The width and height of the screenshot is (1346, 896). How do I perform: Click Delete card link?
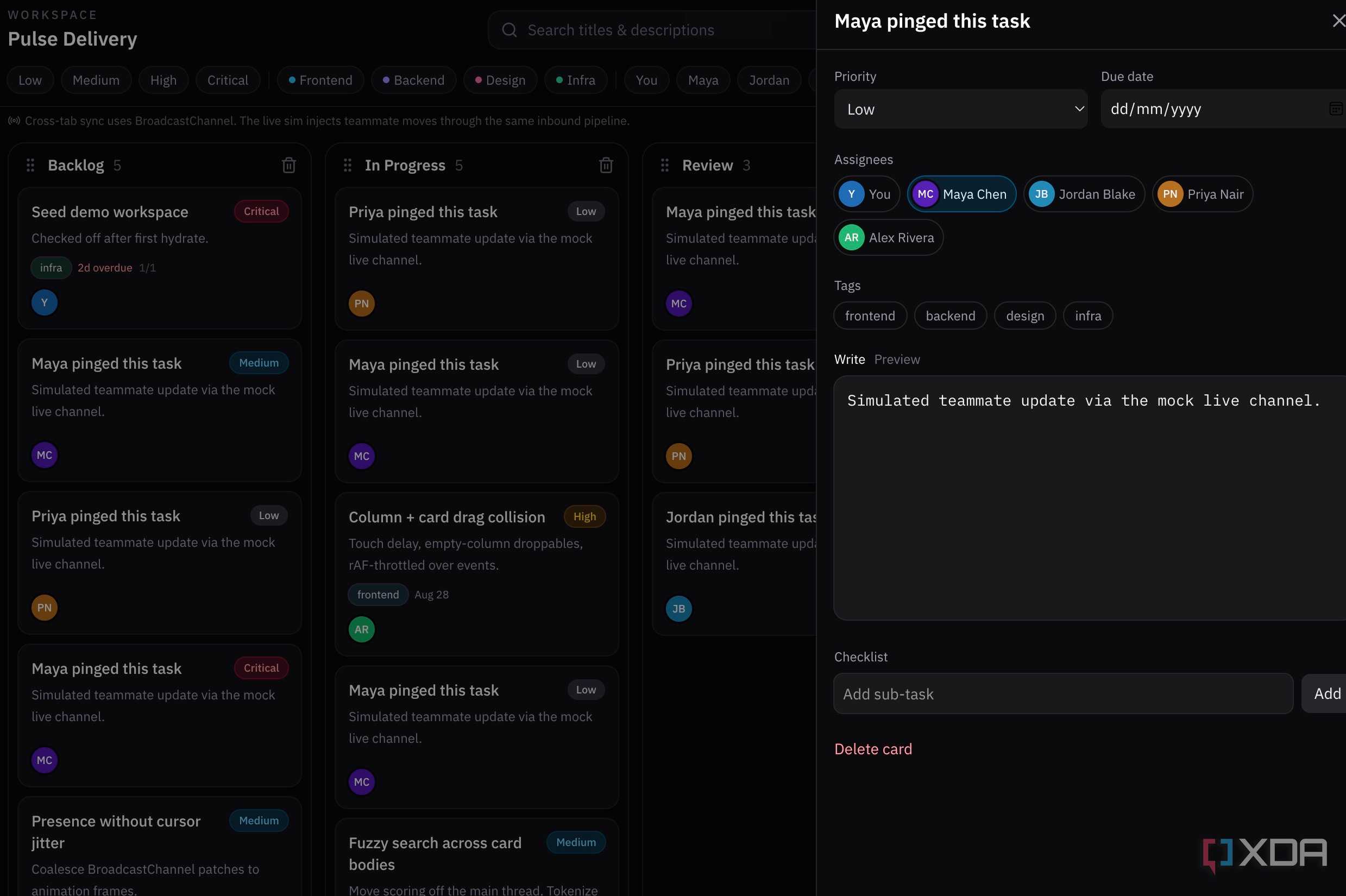point(873,749)
